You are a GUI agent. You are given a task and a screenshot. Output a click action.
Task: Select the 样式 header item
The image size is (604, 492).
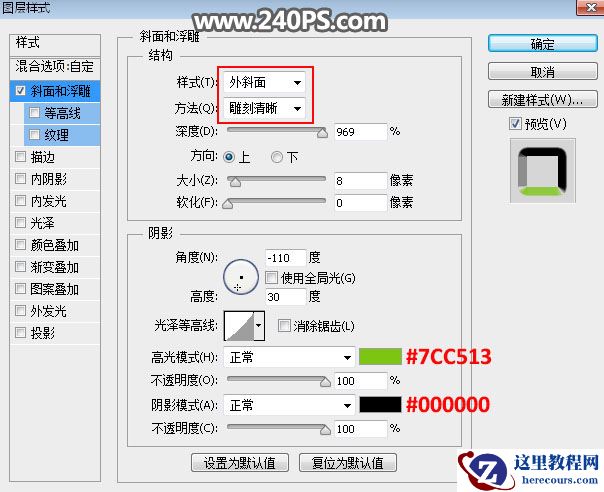coord(55,43)
